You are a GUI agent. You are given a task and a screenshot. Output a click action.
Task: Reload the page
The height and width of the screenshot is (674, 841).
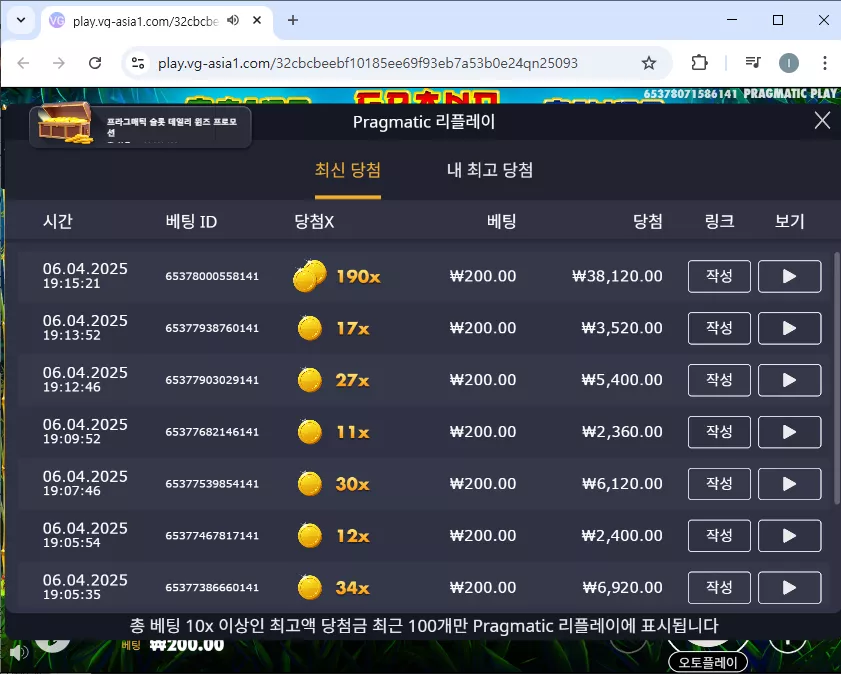95,63
